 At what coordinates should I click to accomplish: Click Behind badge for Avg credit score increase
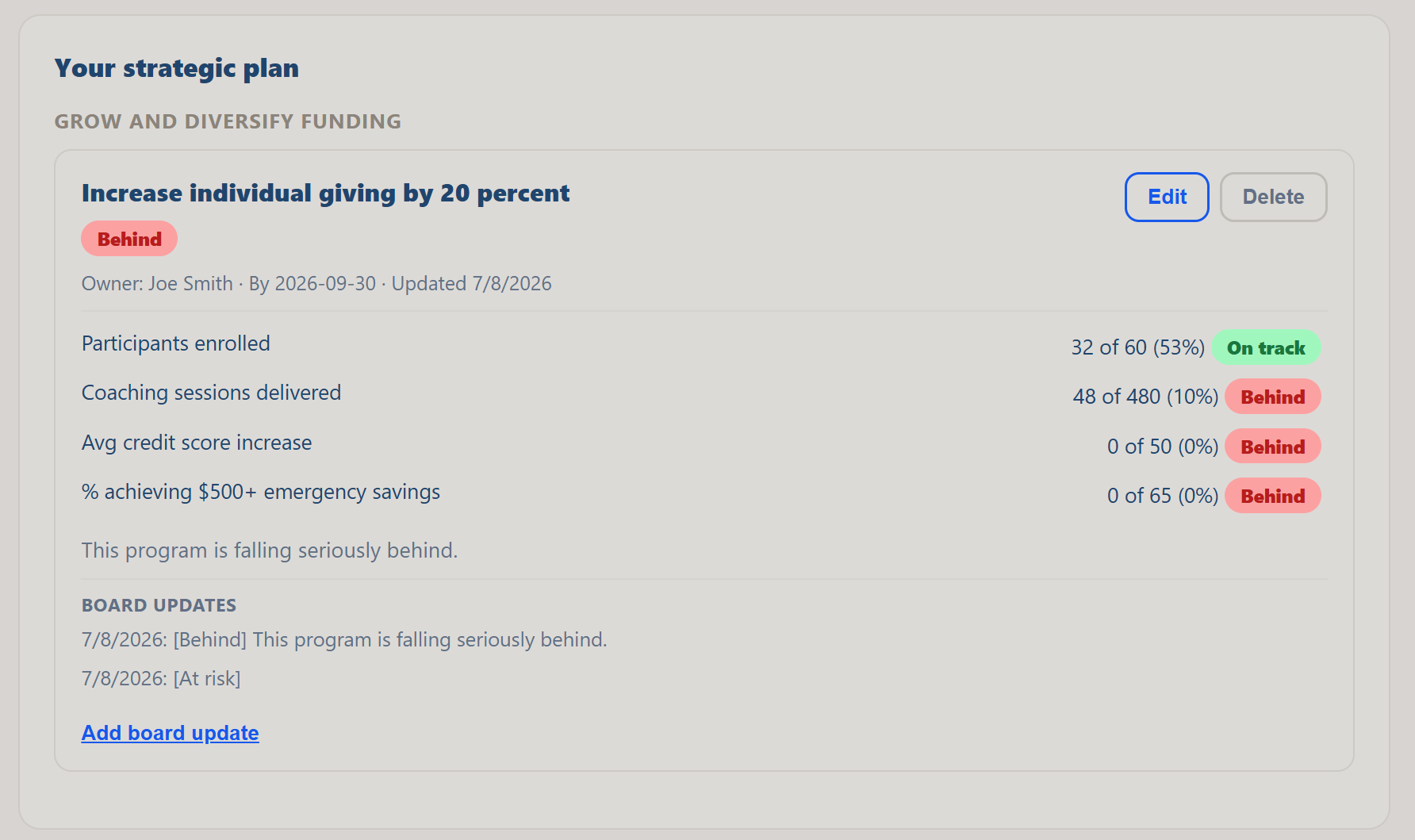pyautogui.click(x=1273, y=447)
